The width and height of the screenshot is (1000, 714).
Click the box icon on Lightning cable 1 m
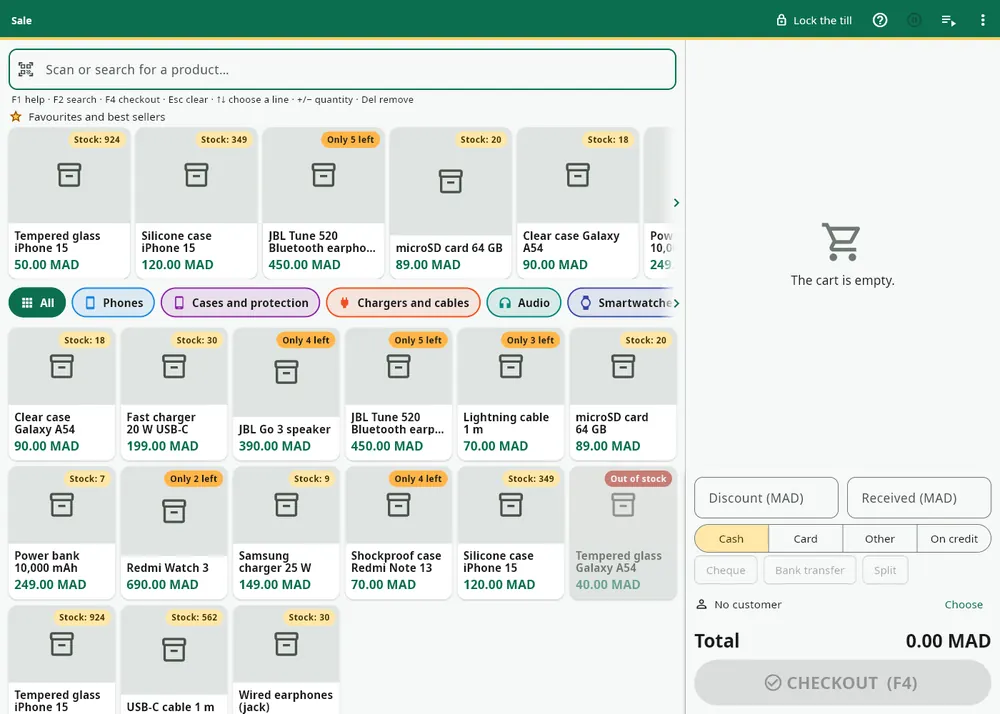point(511,367)
